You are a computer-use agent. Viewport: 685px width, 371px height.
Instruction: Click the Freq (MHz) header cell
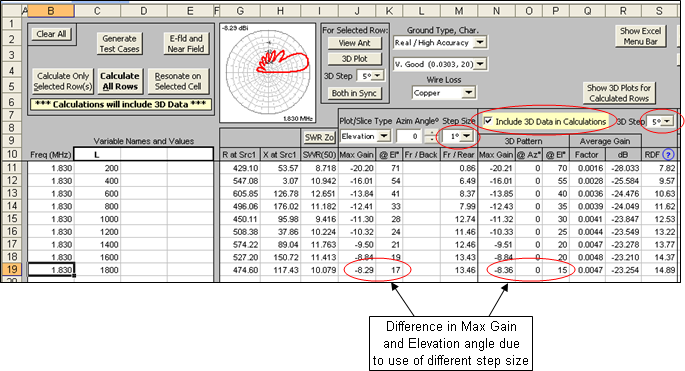[51, 155]
